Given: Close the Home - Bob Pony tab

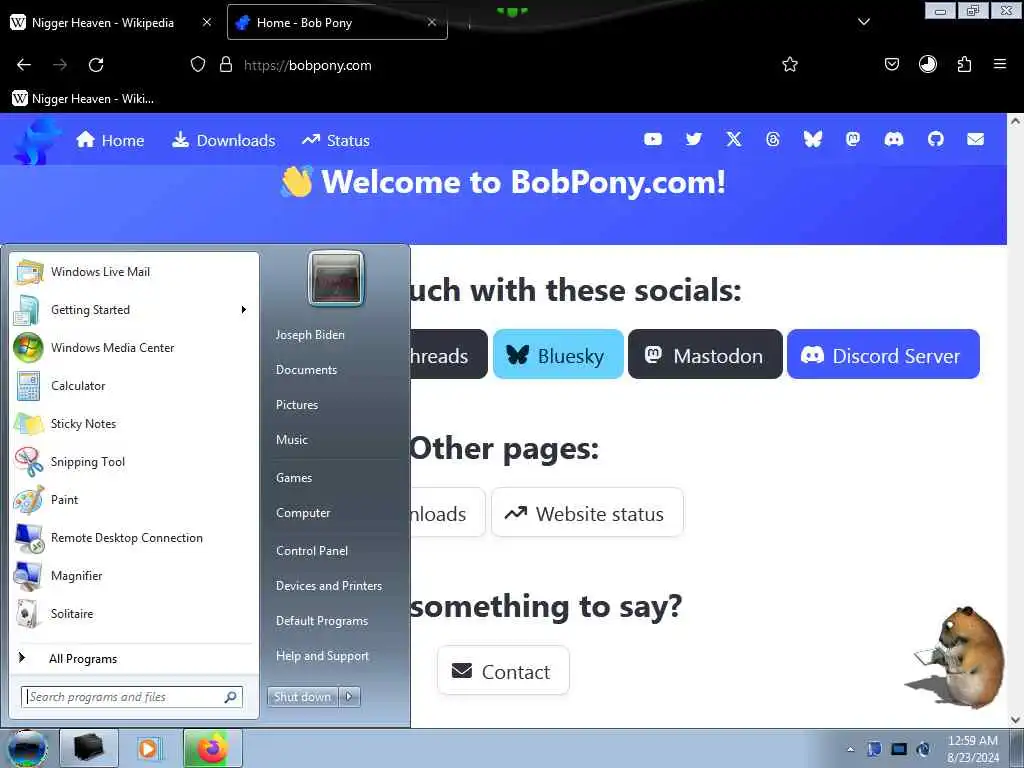Looking at the screenshot, I should coord(432,22).
